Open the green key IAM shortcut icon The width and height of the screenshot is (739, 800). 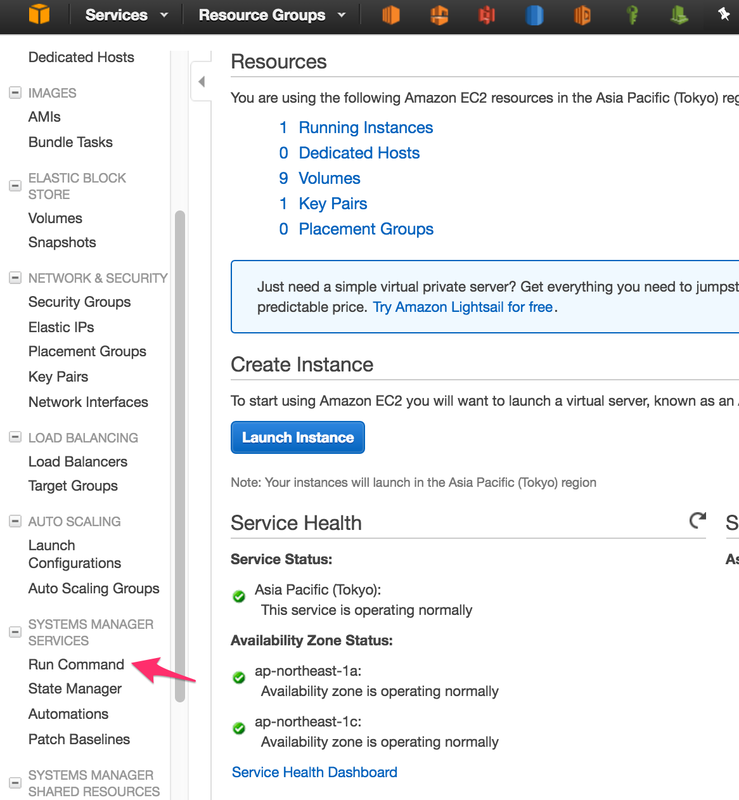pyautogui.click(x=632, y=15)
